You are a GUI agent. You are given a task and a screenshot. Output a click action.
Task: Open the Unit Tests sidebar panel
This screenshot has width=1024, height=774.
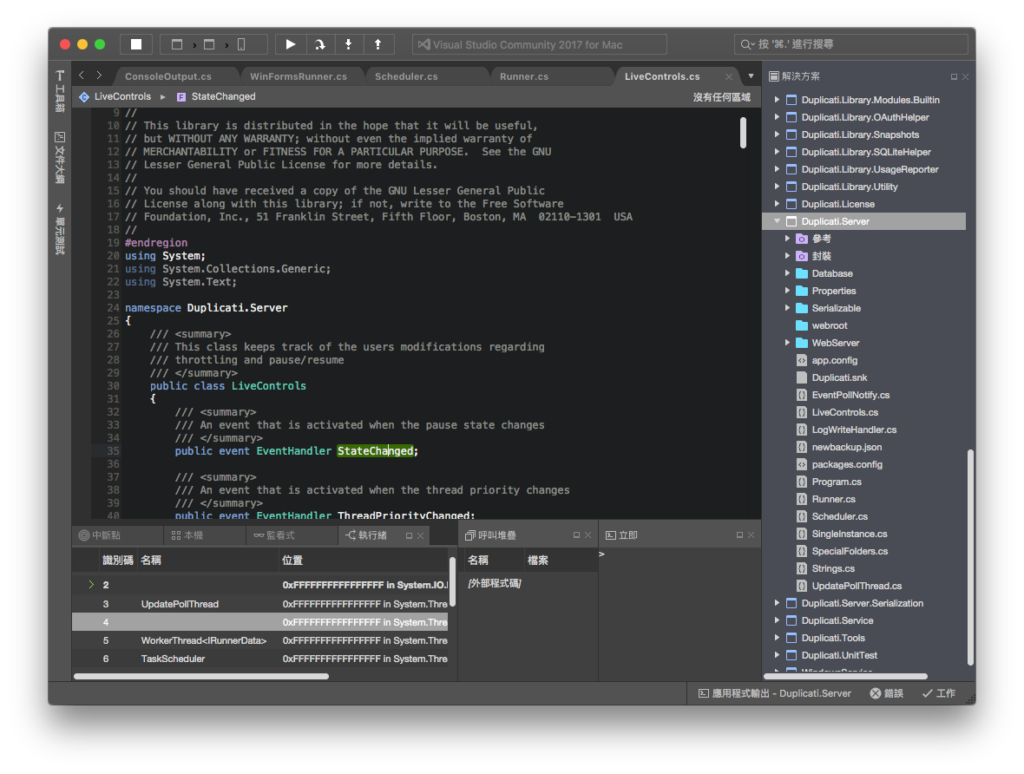click(x=59, y=229)
